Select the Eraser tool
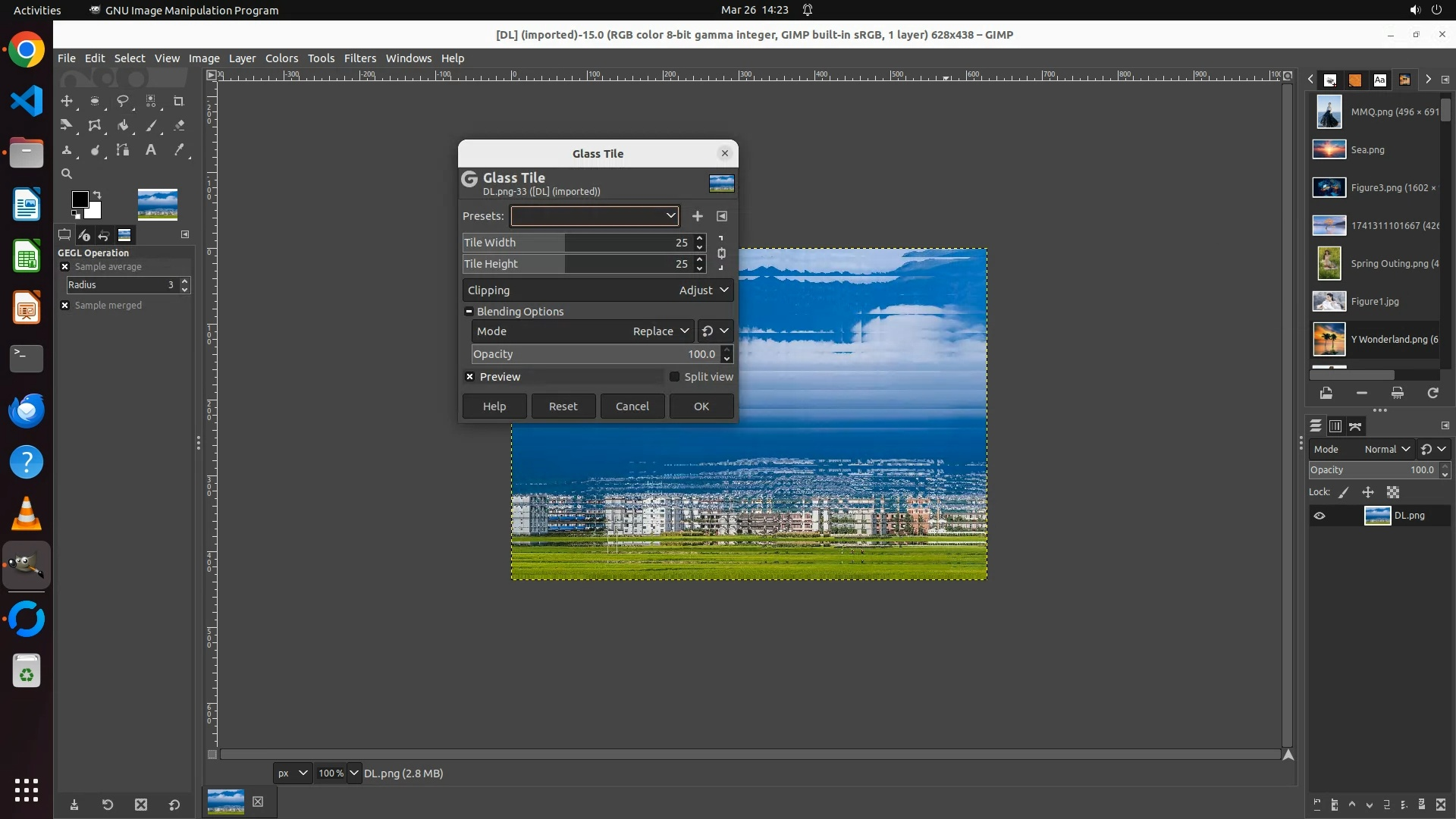 [179, 125]
